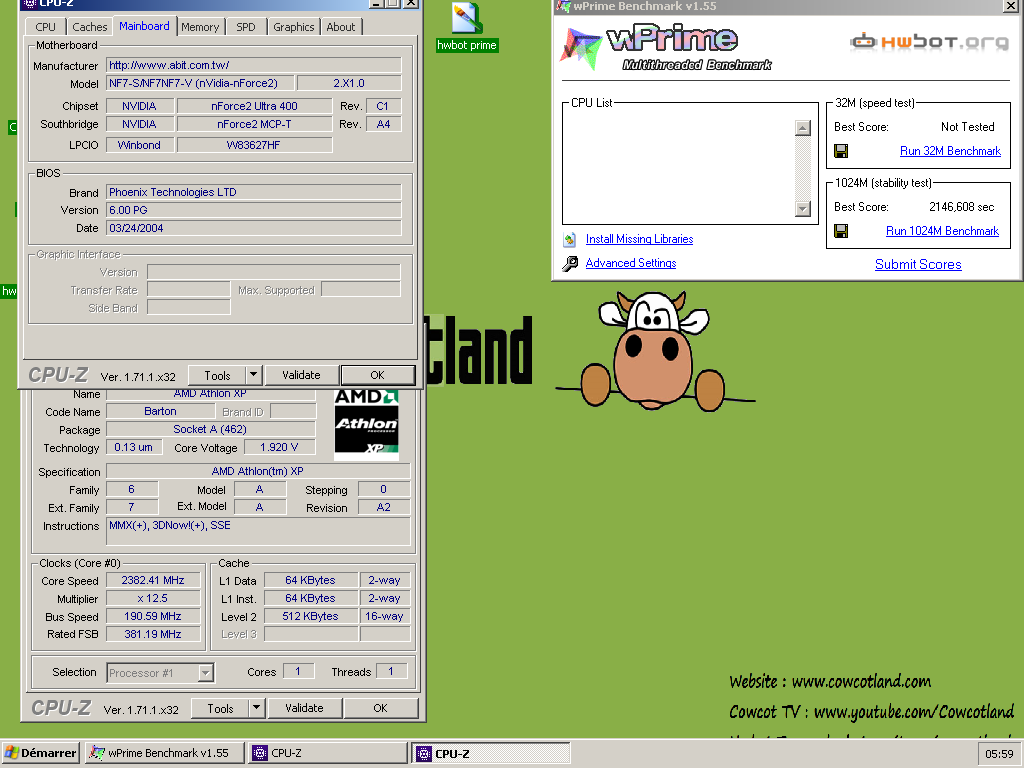Open the SPD tab
The width and height of the screenshot is (1024, 768).
pos(246,27)
